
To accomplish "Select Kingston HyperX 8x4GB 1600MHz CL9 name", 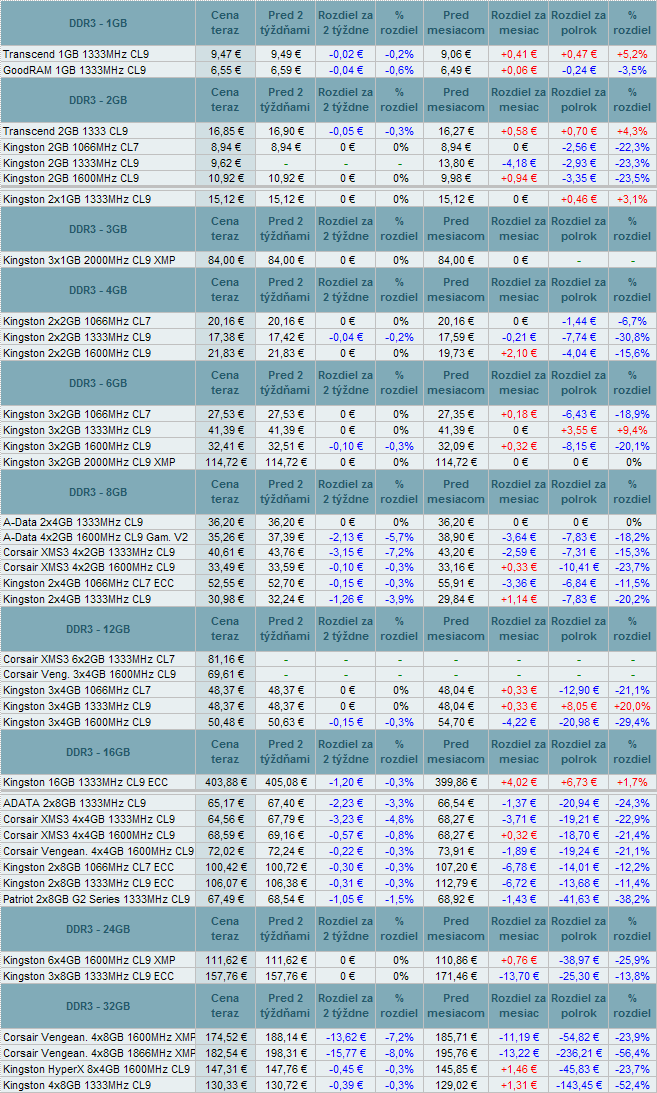I will coord(96,1069).
